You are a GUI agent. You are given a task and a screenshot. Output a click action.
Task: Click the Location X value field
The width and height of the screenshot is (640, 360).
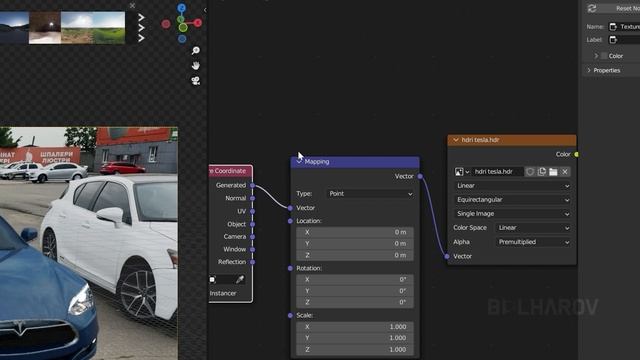coord(354,232)
